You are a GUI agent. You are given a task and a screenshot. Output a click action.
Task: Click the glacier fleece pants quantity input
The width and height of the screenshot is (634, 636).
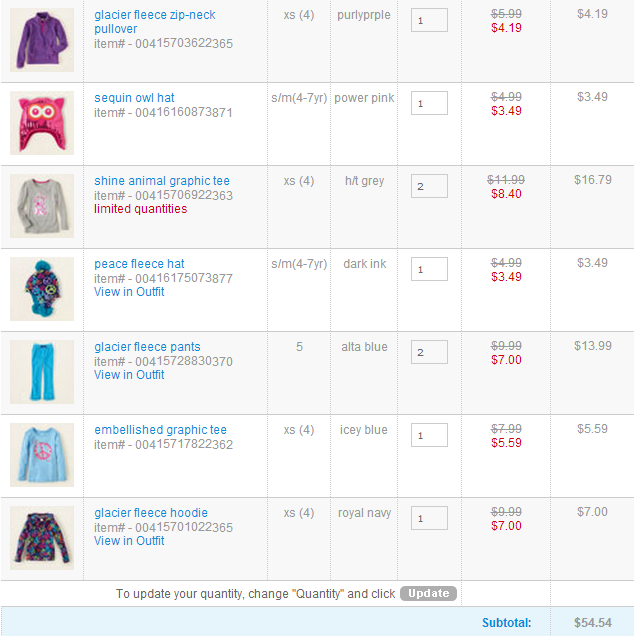pyautogui.click(x=429, y=352)
